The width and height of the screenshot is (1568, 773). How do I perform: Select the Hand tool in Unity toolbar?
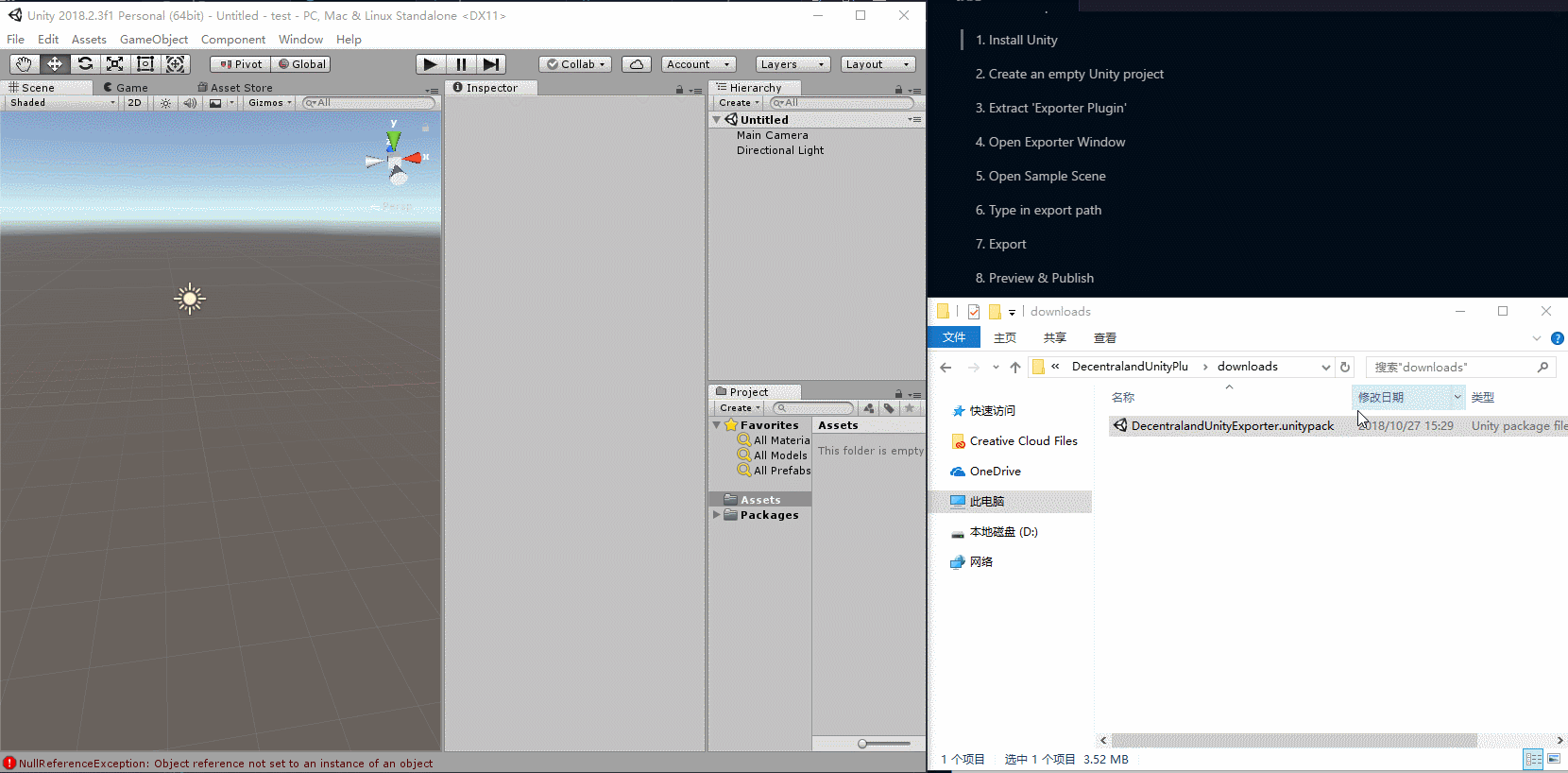click(24, 64)
